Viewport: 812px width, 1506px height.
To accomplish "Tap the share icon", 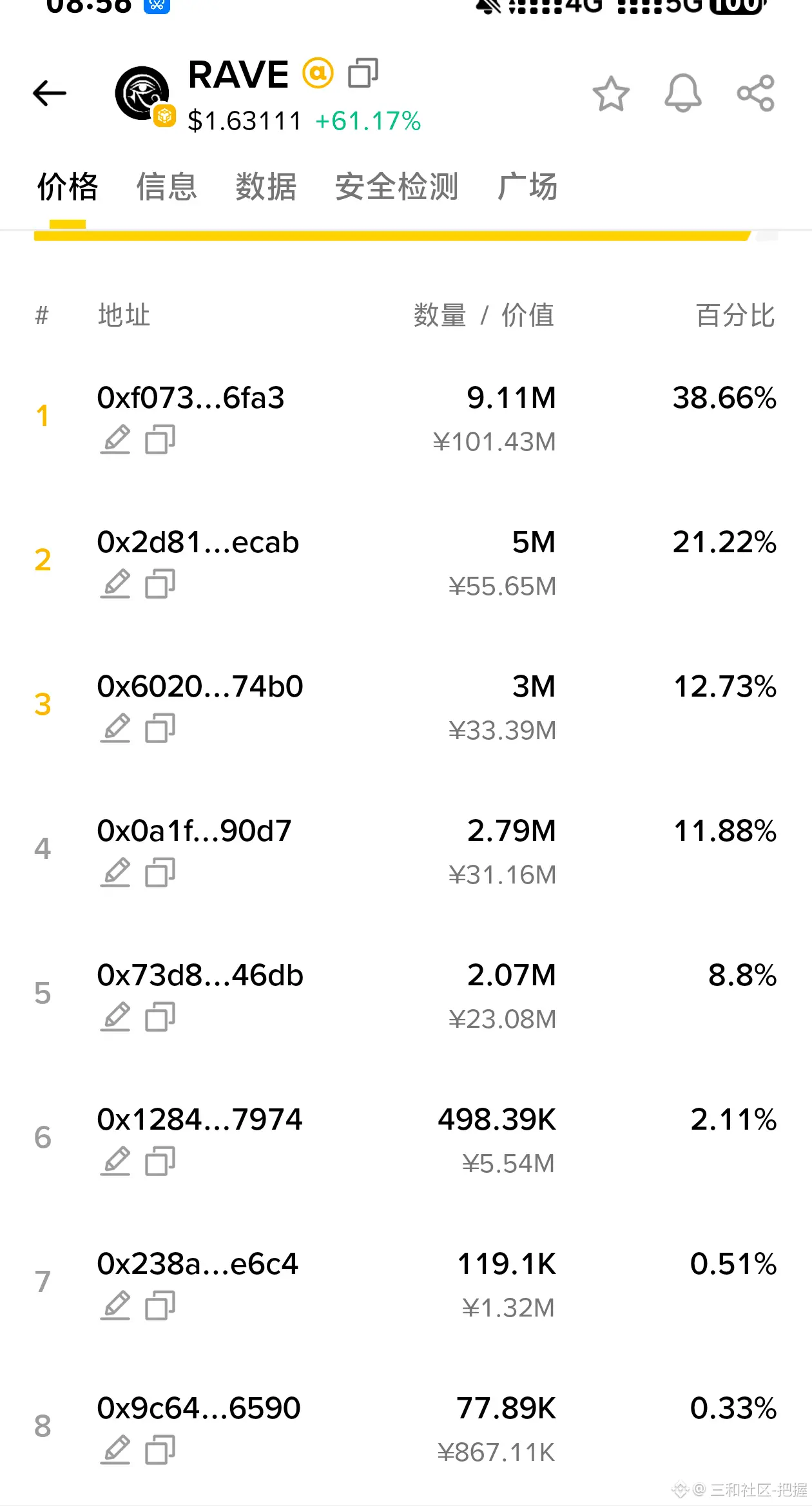I will (x=755, y=94).
